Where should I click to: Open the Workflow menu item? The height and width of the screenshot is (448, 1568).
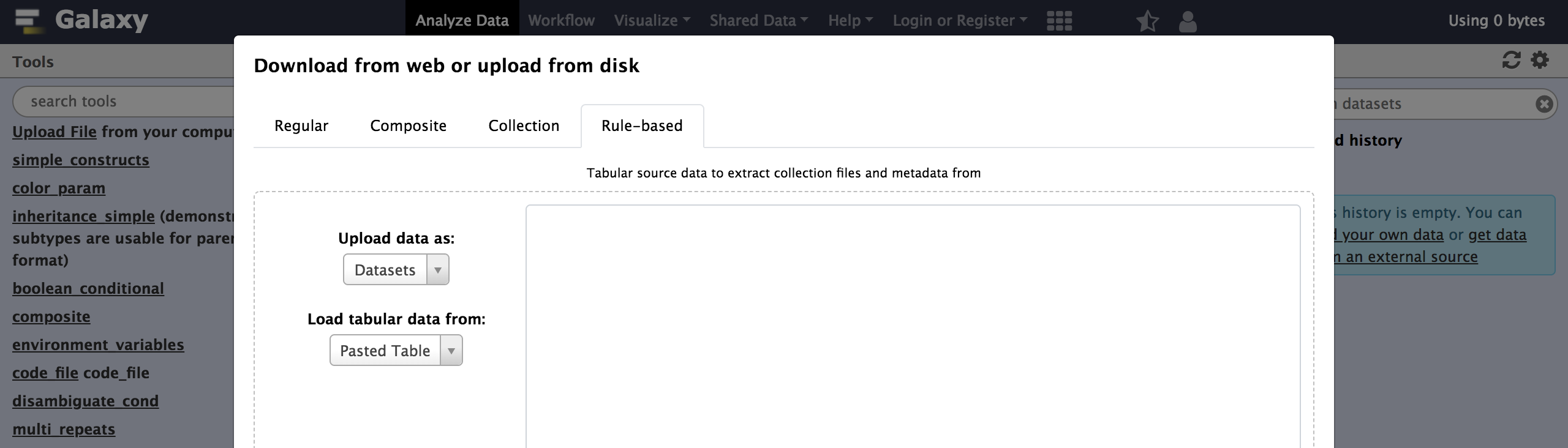pos(561,20)
